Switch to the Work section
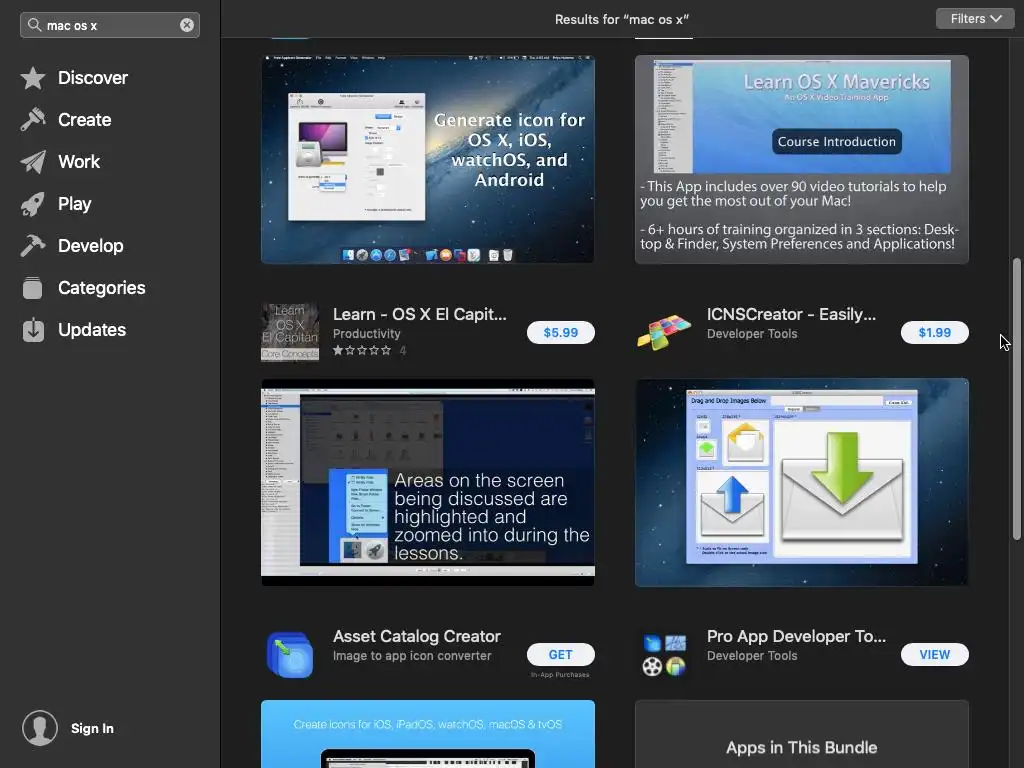The image size is (1024, 768). tap(79, 162)
